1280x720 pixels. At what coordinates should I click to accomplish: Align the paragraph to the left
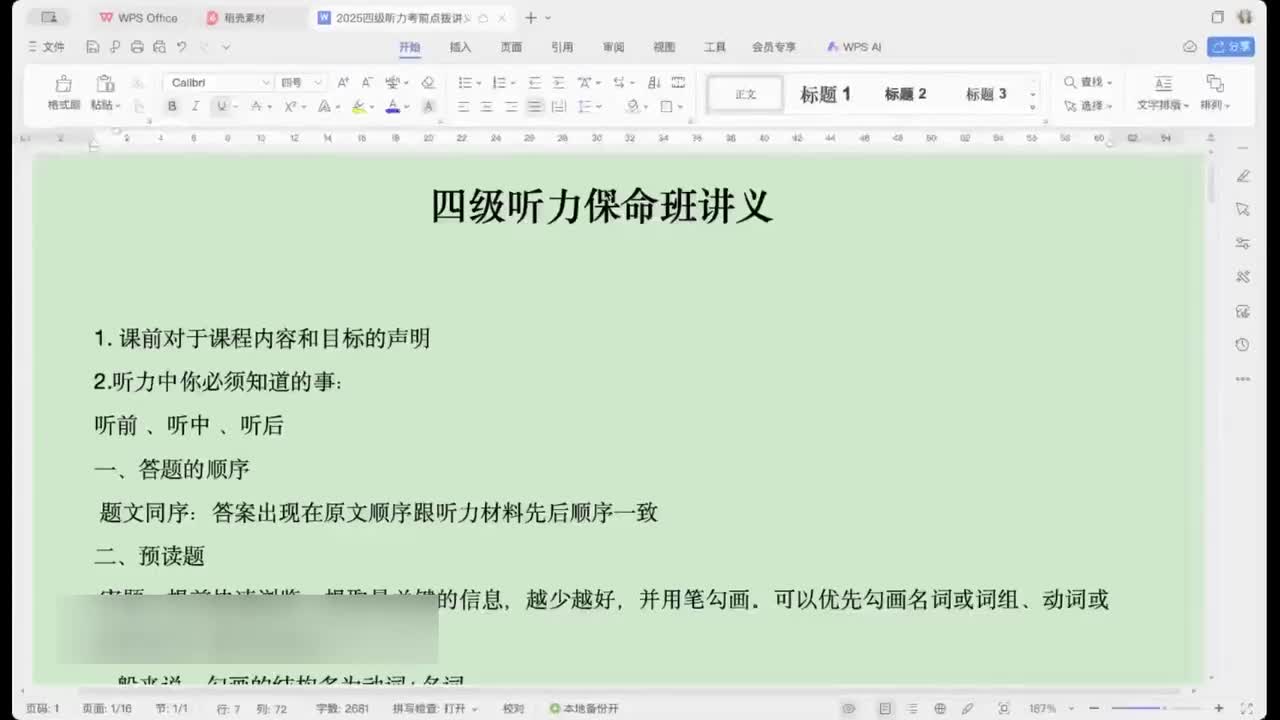[464, 106]
